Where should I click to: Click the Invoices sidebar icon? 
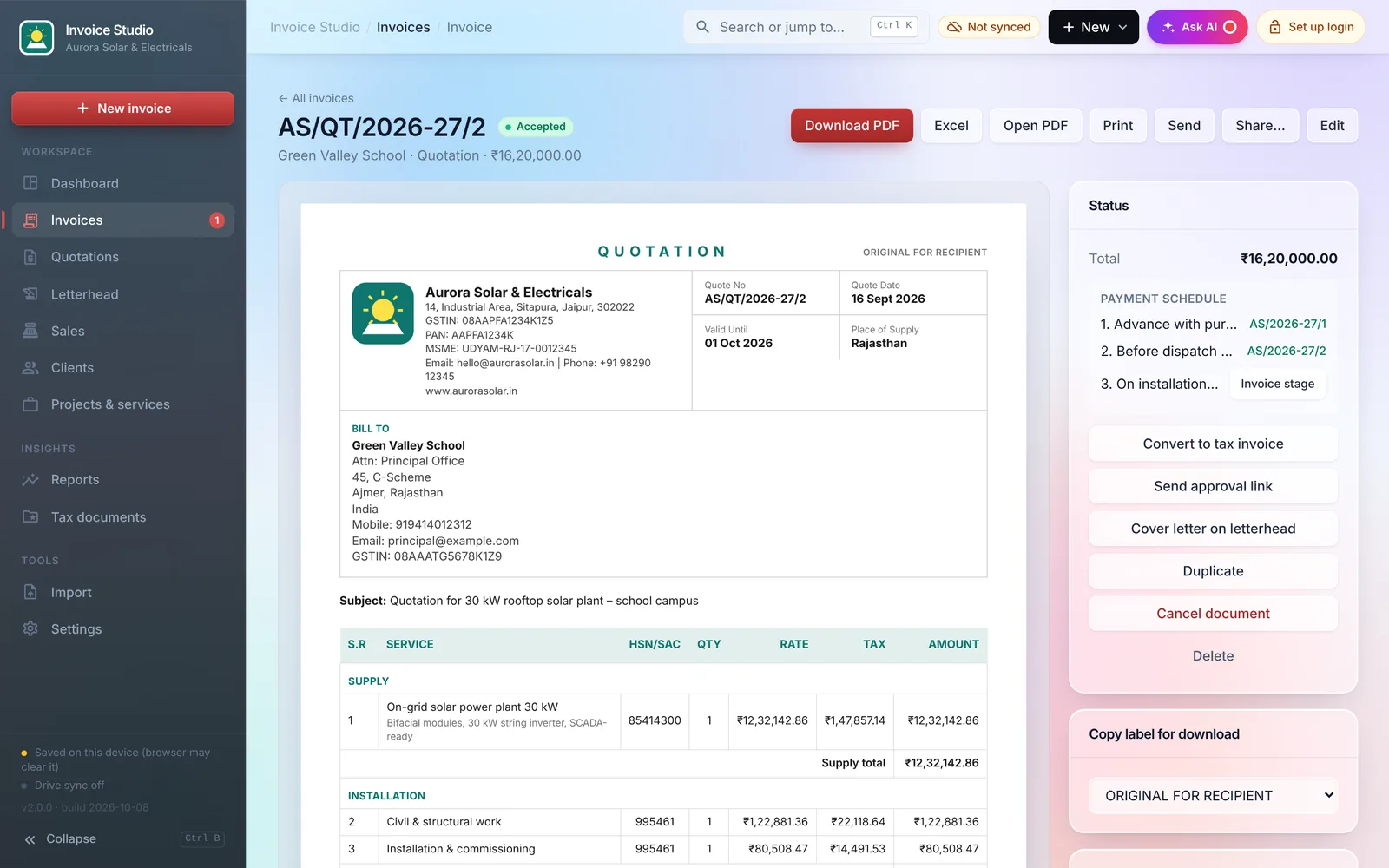click(30, 220)
